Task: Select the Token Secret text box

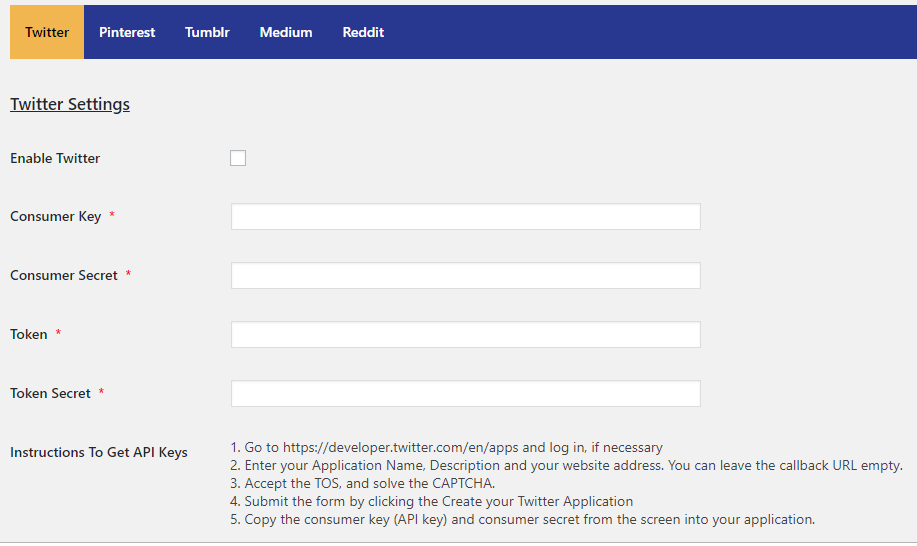Action: [465, 394]
